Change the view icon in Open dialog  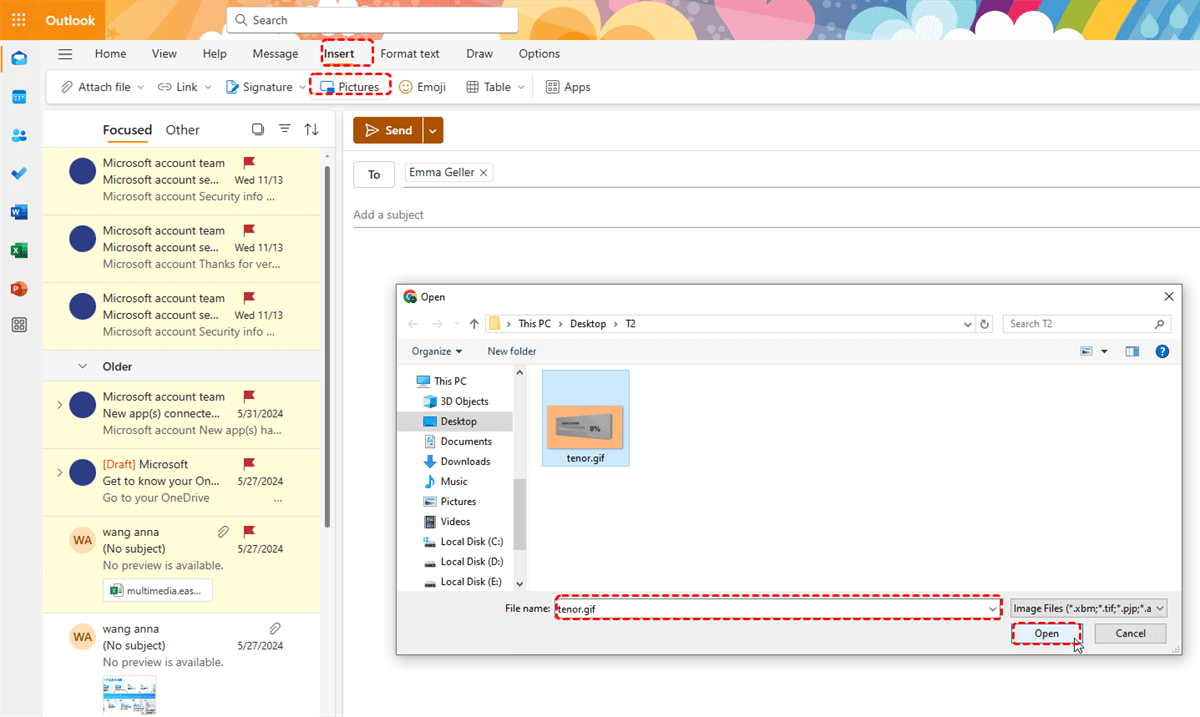tap(1087, 351)
